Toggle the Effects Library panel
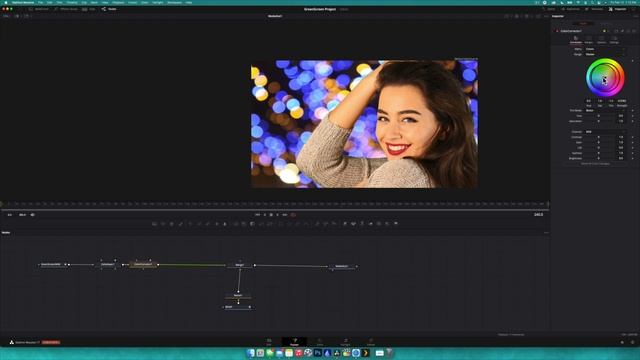Image resolution: width=640 pixels, height=360 pixels. click(65, 9)
